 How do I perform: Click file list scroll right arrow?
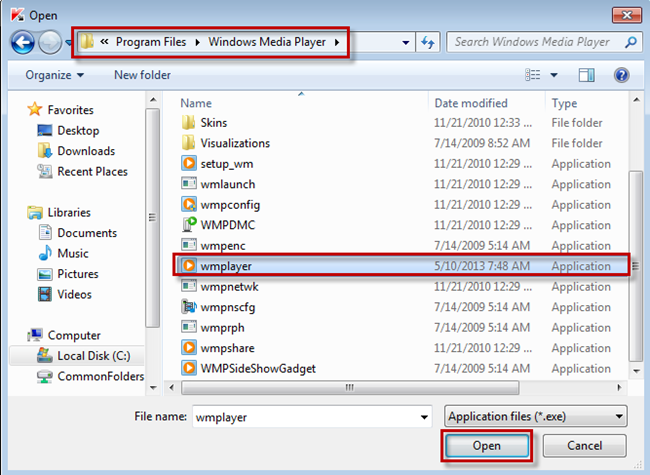click(x=619, y=388)
